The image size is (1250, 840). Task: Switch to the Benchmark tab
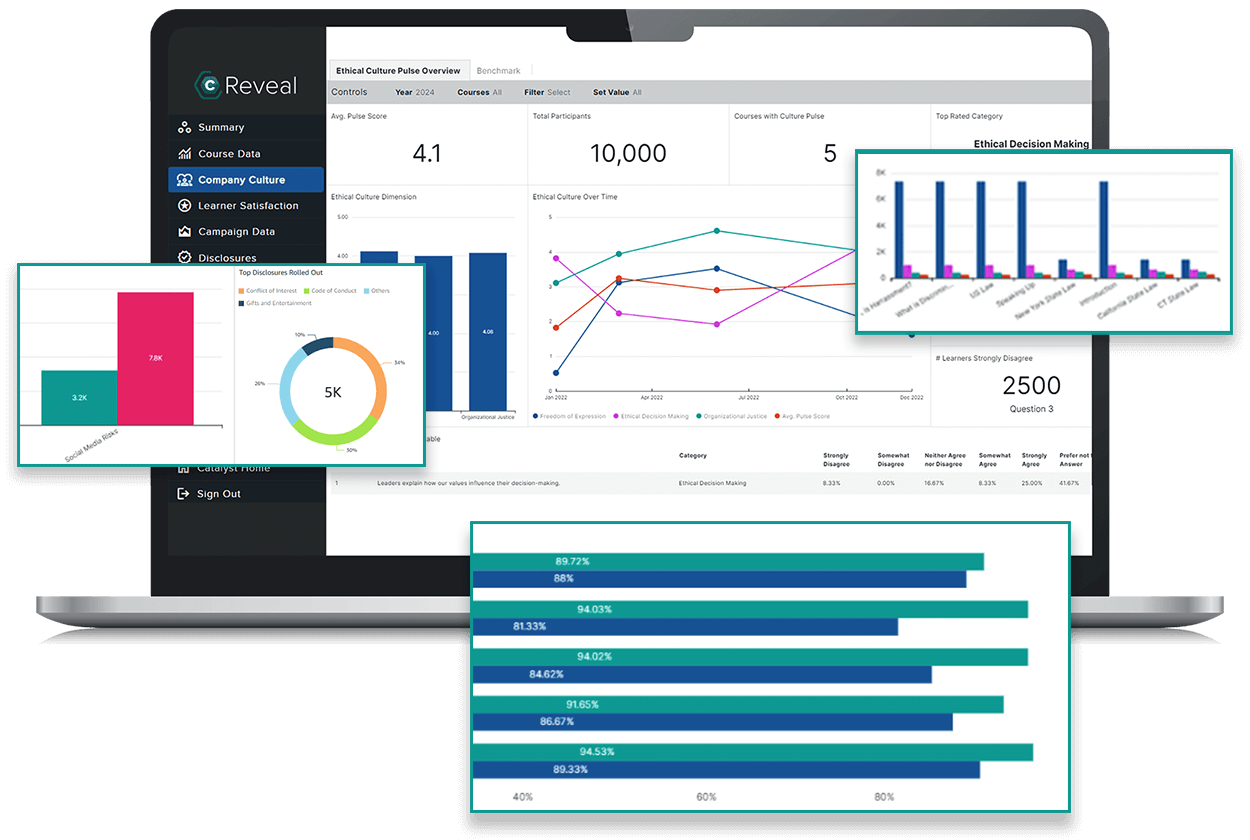499,70
